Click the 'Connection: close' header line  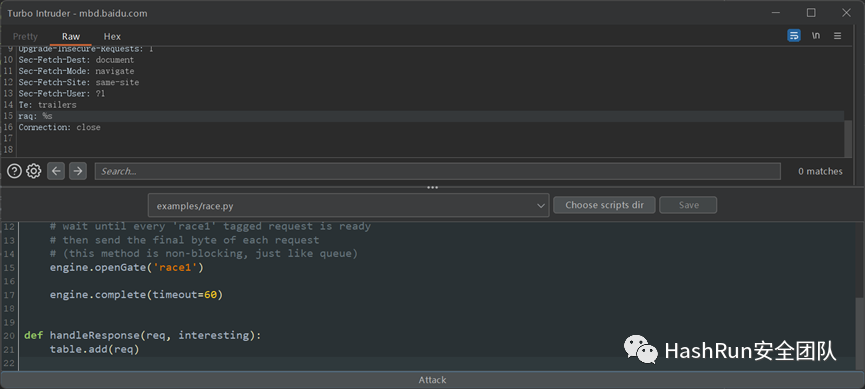(60, 127)
